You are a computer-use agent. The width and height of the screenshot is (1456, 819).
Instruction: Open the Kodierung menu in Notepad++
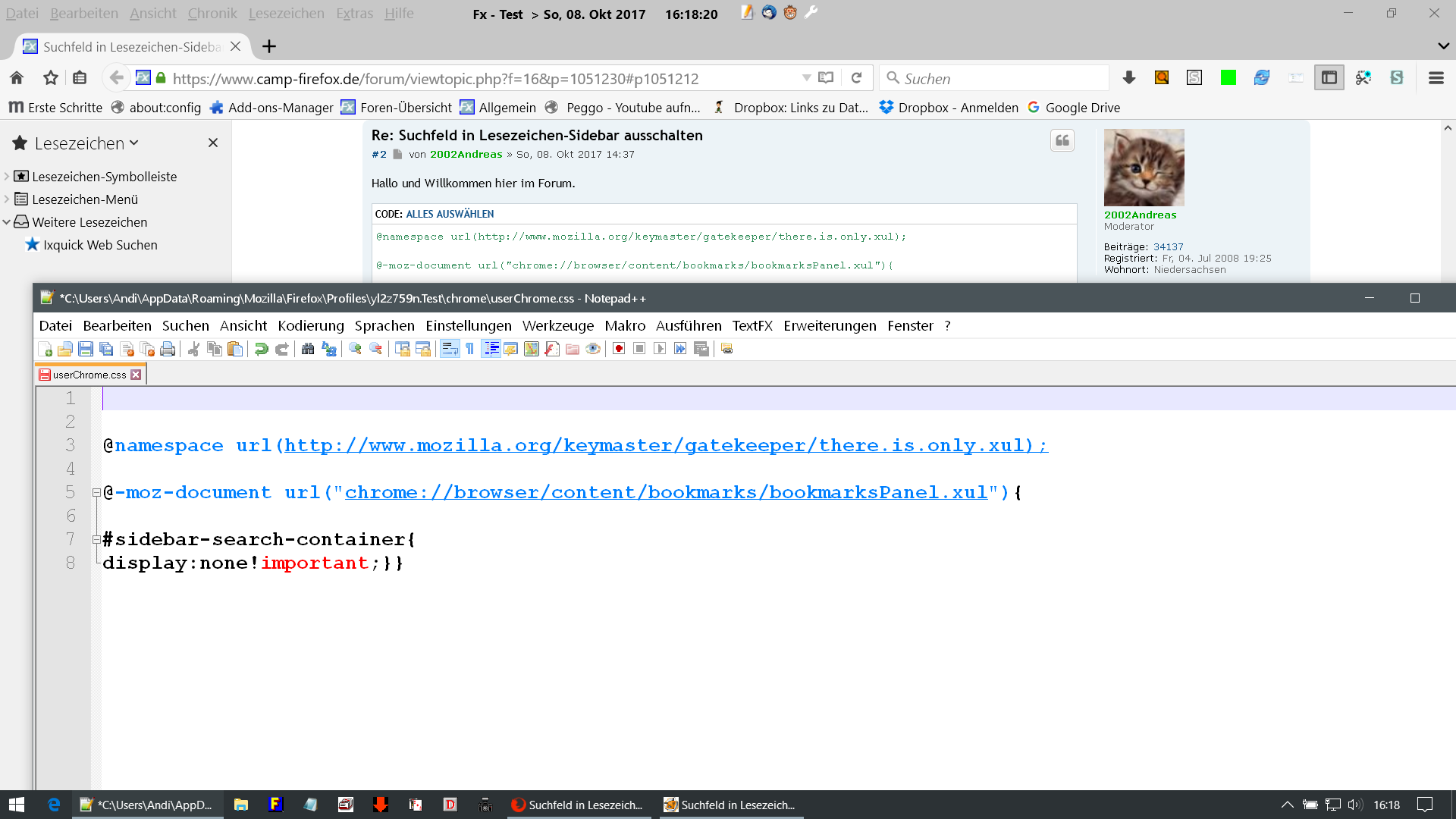pos(310,326)
